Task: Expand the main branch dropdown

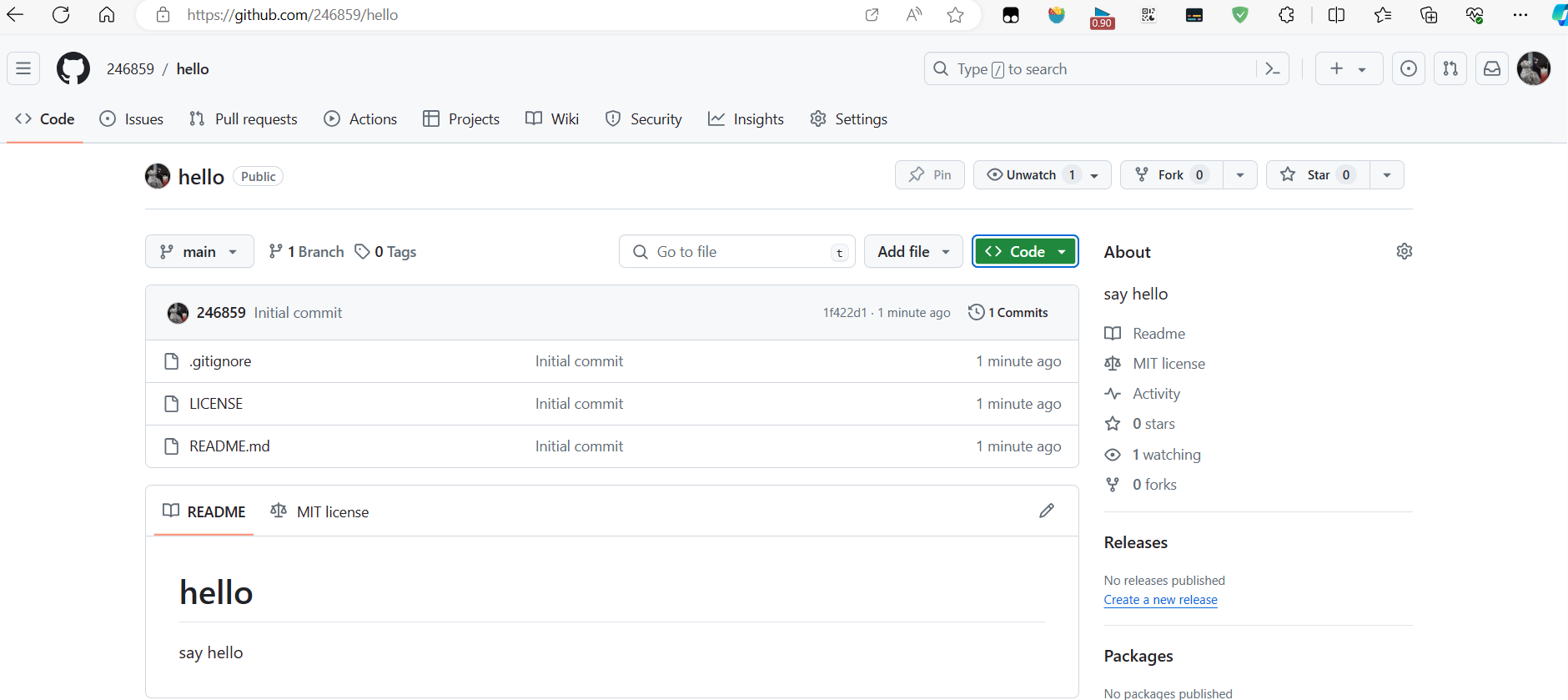Action: [199, 251]
